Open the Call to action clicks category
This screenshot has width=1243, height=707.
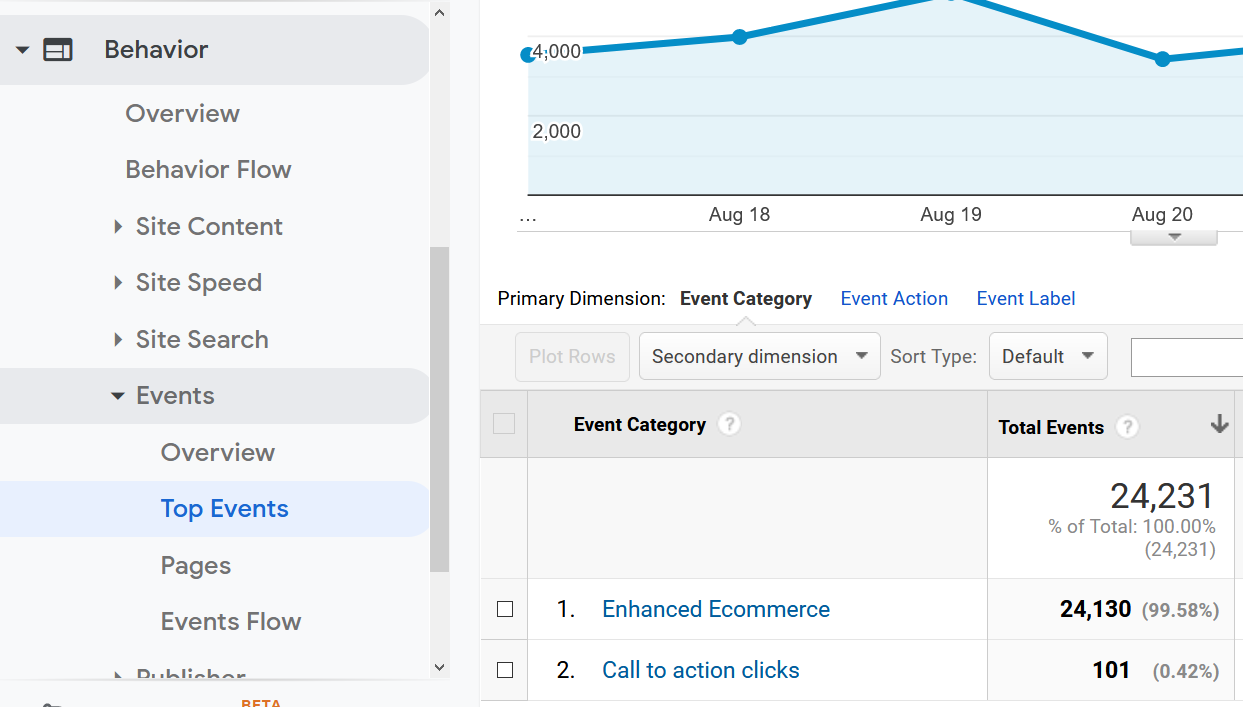tap(701, 670)
